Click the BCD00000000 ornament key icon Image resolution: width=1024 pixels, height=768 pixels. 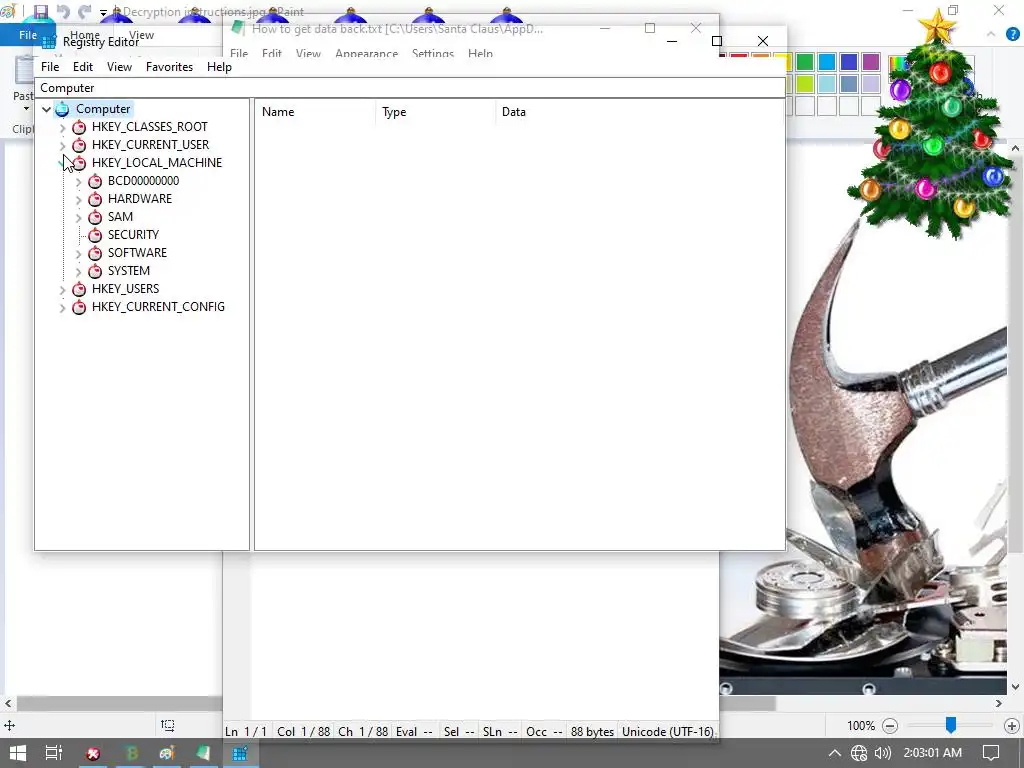click(x=95, y=181)
